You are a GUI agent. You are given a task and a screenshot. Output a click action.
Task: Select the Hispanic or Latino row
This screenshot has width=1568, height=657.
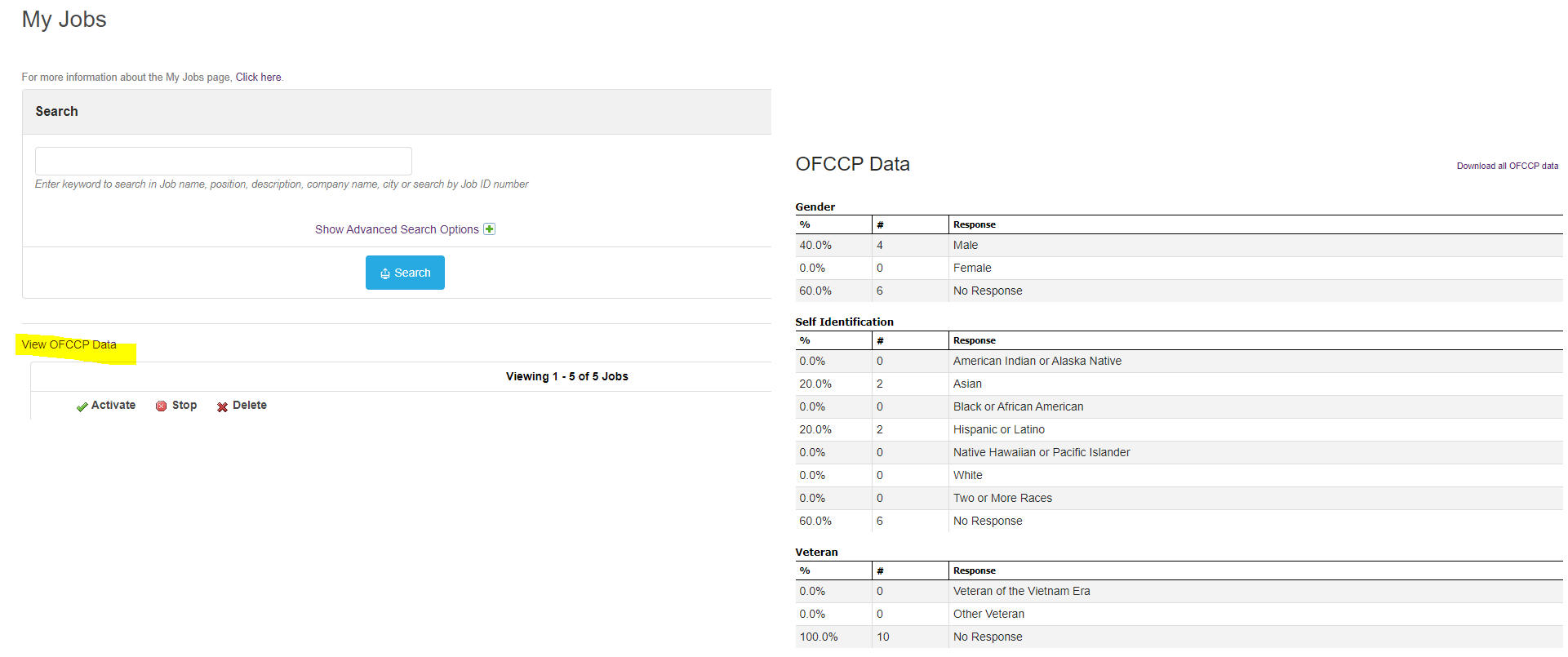tap(998, 429)
